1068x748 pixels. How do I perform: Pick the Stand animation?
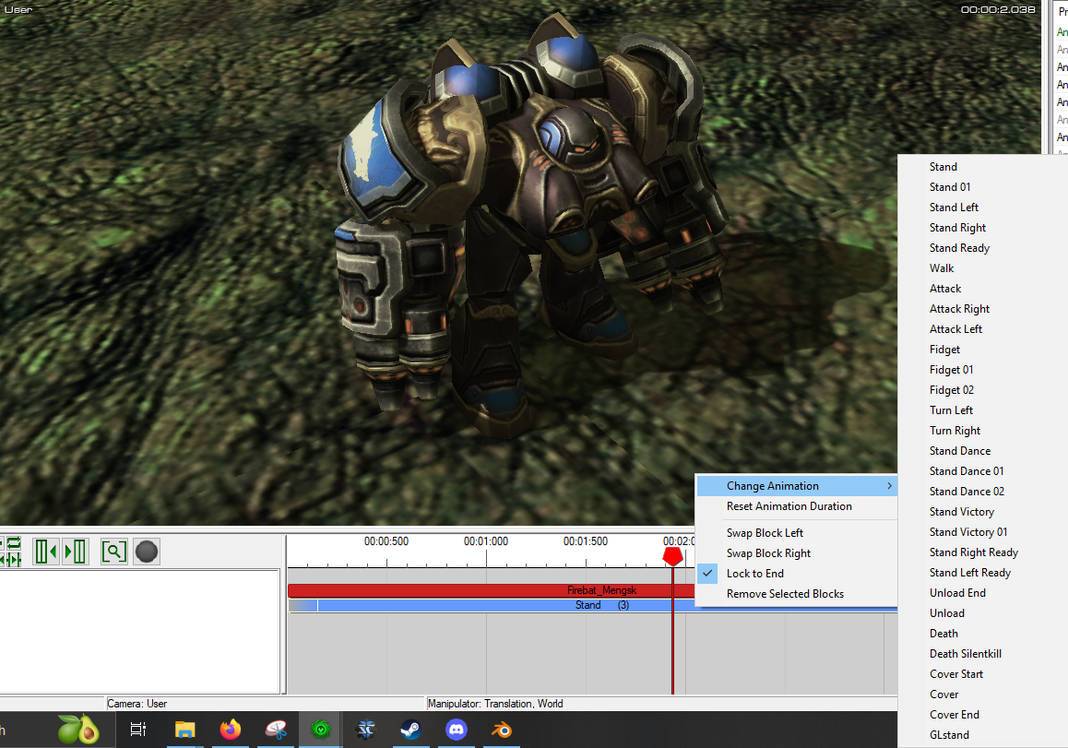943,167
